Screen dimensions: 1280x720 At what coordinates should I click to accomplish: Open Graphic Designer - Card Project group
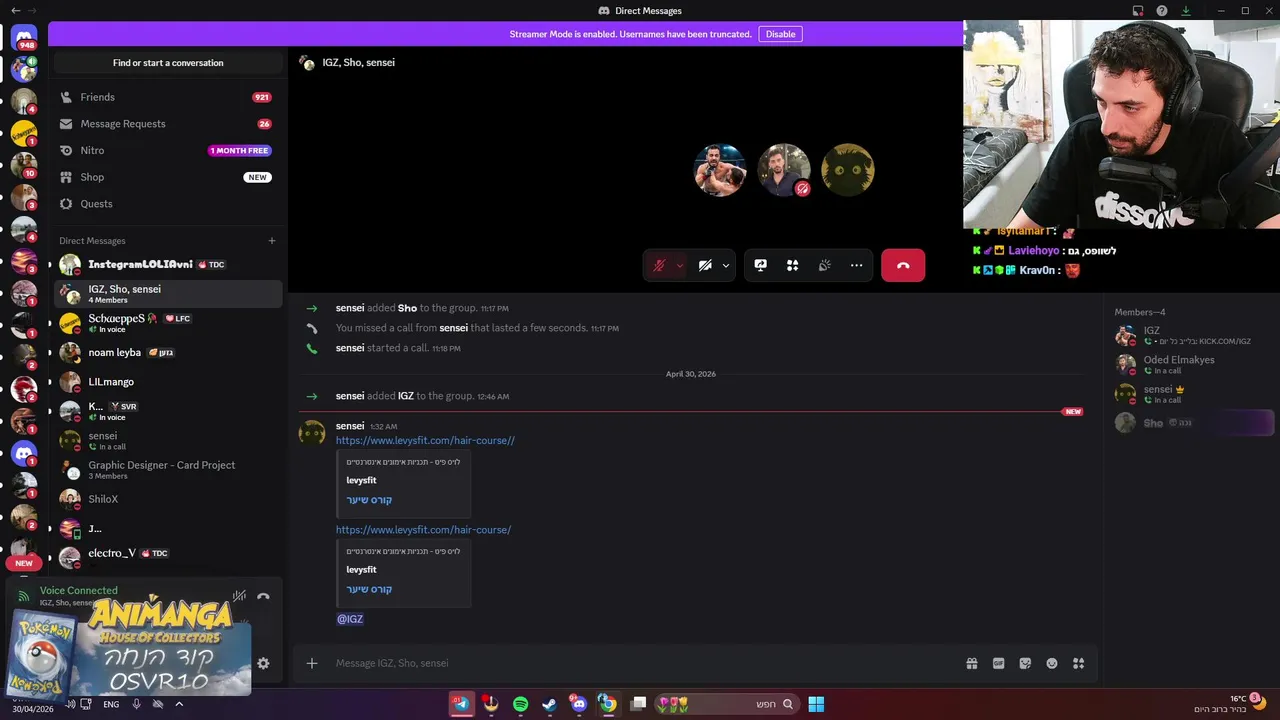[168, 470]
